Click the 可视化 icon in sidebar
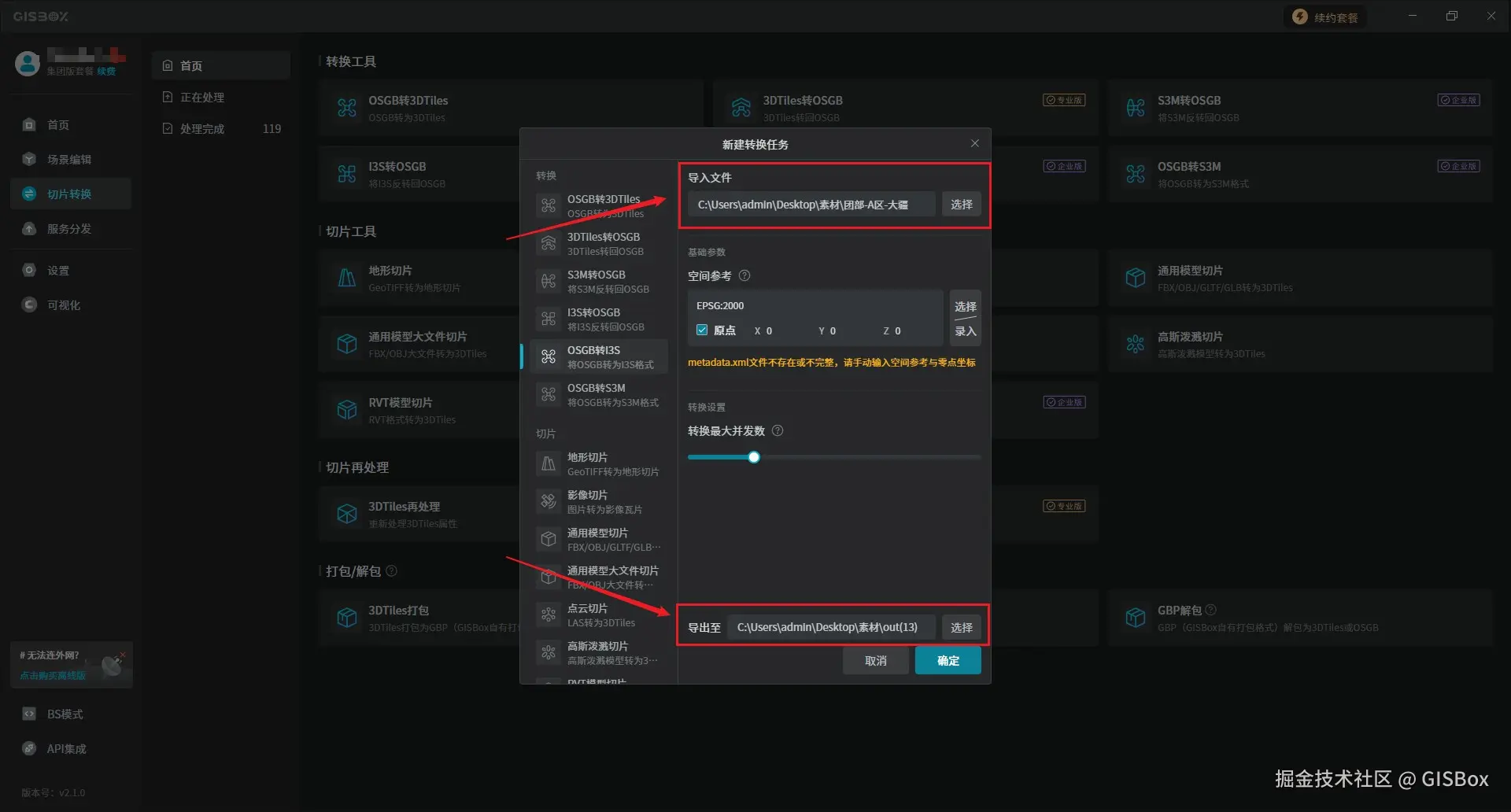The height and width of the screenshot is (812, 1511). (29, 304)
